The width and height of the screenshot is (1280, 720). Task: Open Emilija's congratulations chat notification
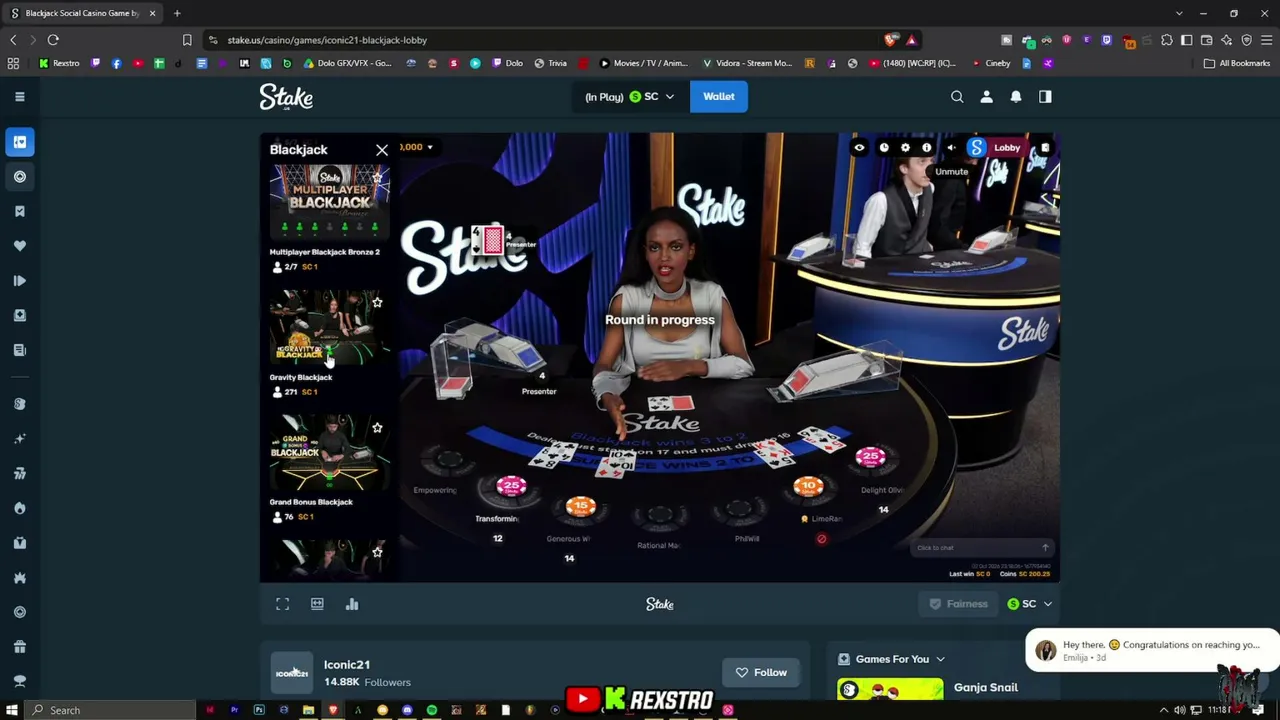(1151, 651)
